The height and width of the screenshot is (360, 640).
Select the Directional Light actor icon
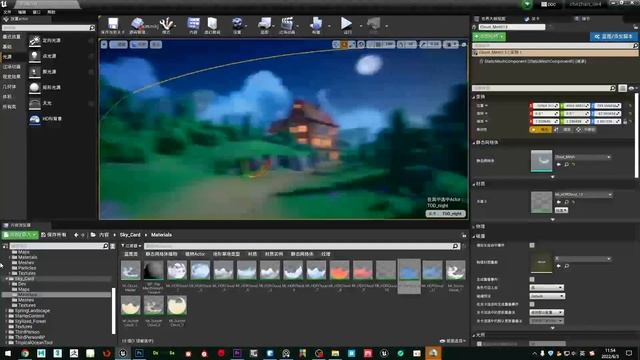(x=35, y=40)
